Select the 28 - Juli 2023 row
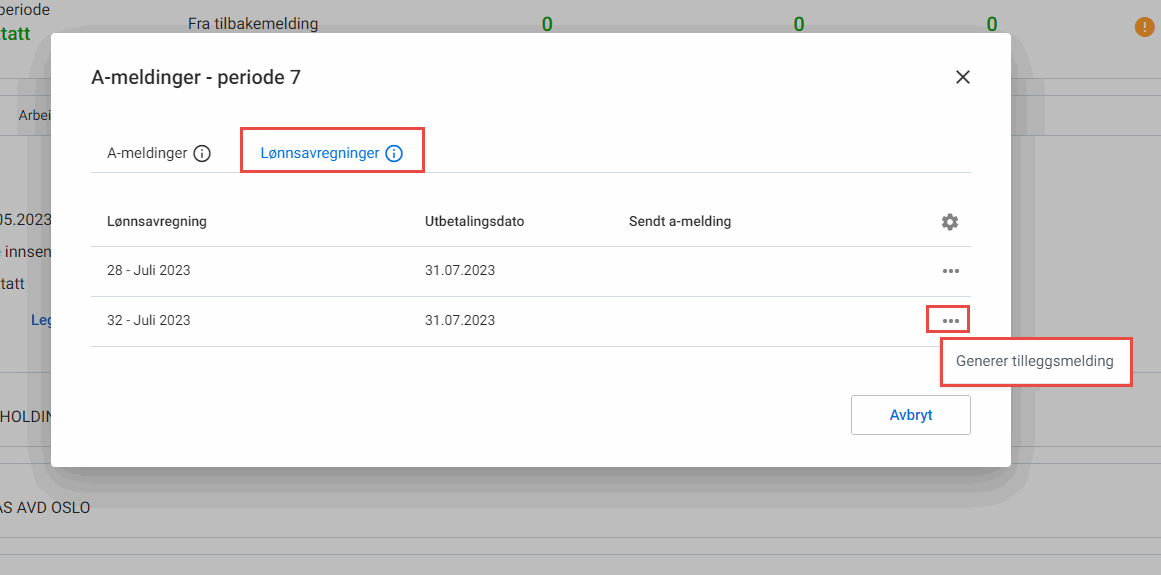This screenshot has height=575, width=1161. click(148, 271)
